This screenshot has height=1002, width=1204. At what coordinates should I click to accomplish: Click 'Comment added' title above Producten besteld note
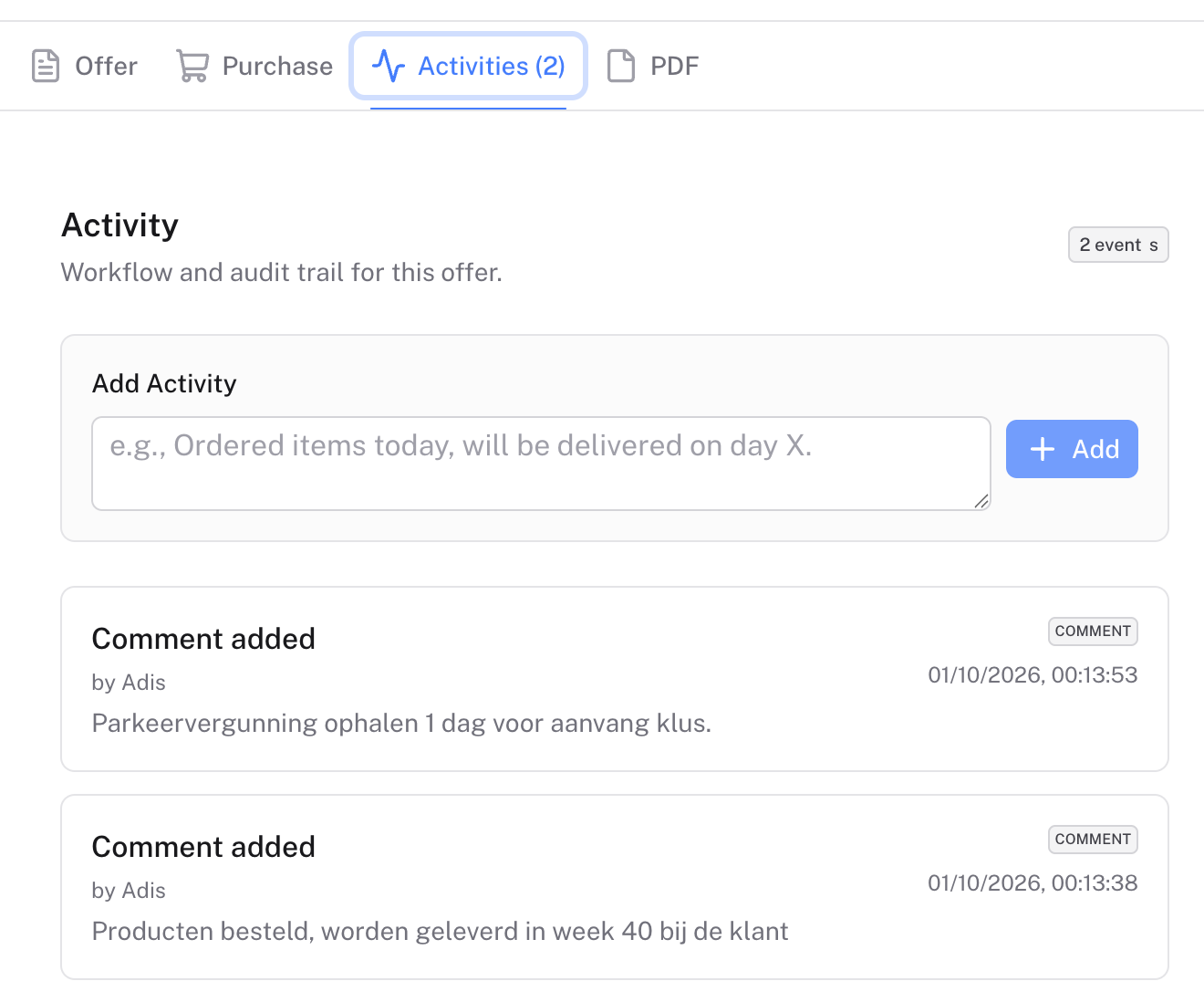click(203, 847)
